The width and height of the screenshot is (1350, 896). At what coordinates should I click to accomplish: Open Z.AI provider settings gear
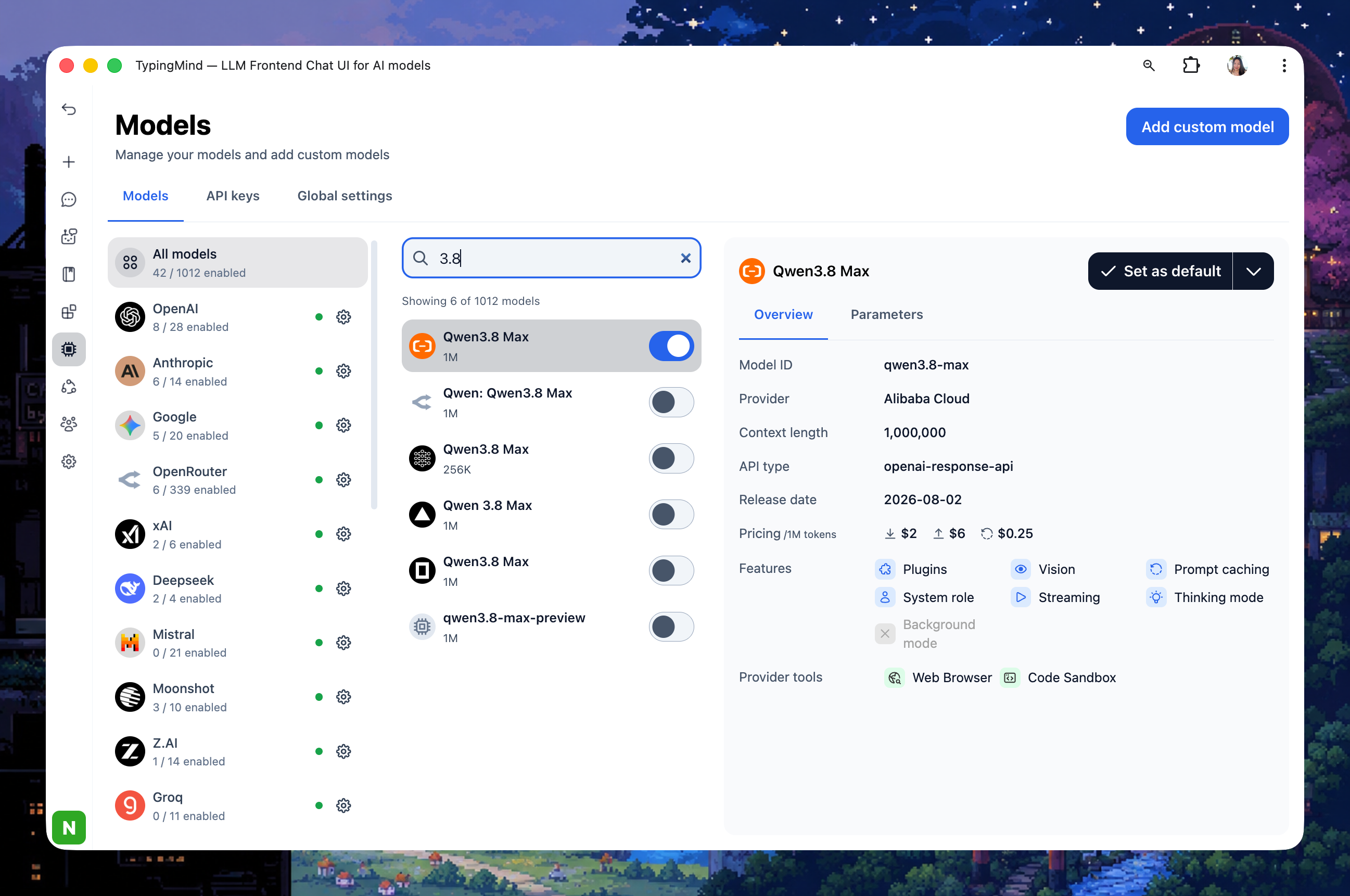(x=343, y=751)
